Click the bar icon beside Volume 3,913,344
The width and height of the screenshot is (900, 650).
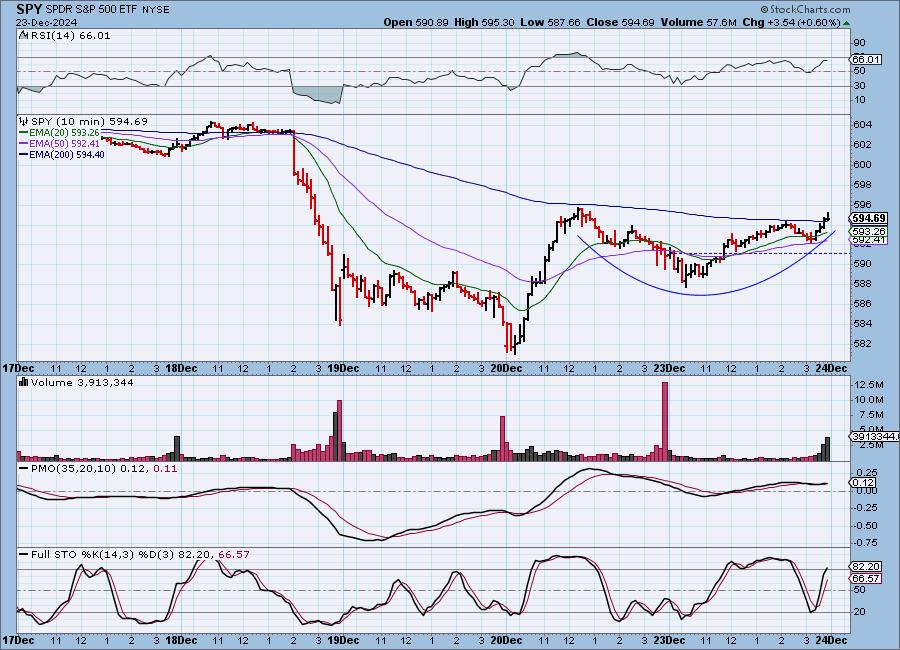[x=24, y=382]
